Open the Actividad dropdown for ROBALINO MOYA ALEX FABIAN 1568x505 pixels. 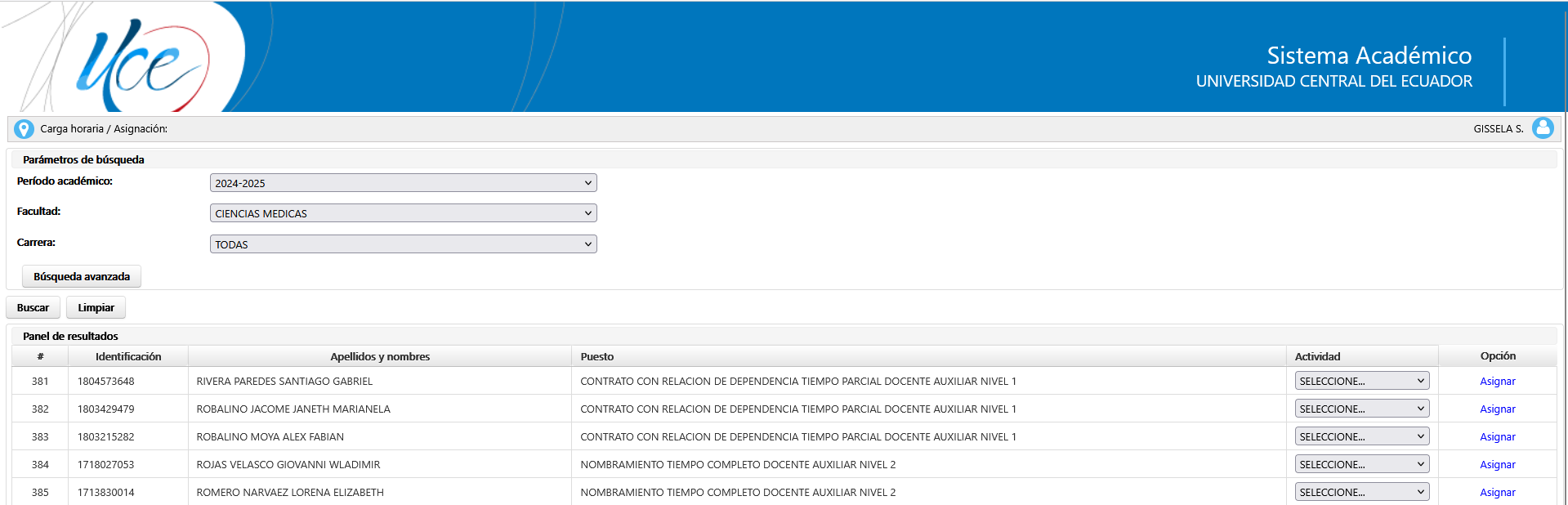(1362, 436)
